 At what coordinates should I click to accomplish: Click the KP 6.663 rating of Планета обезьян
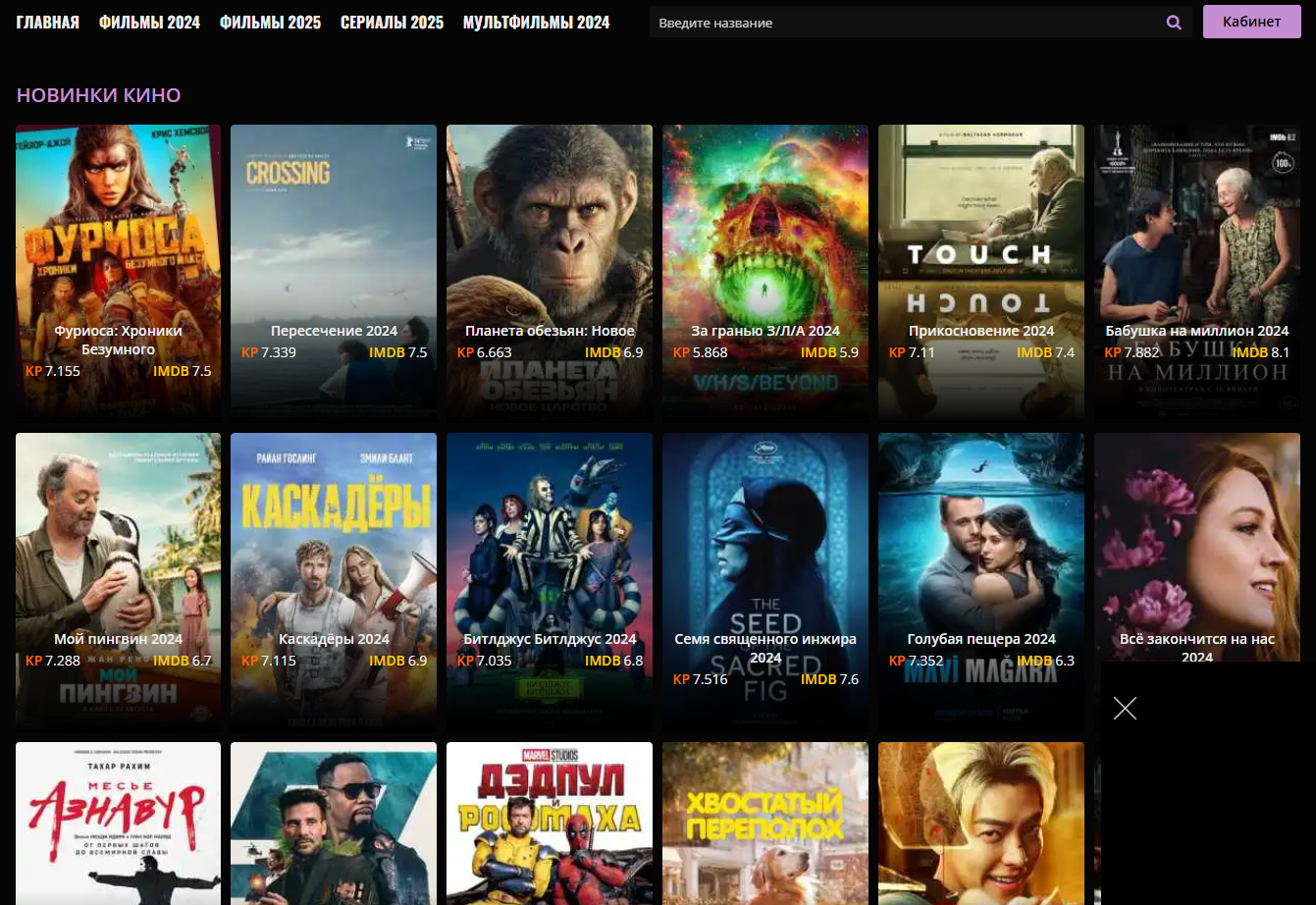tap(485, 352)
